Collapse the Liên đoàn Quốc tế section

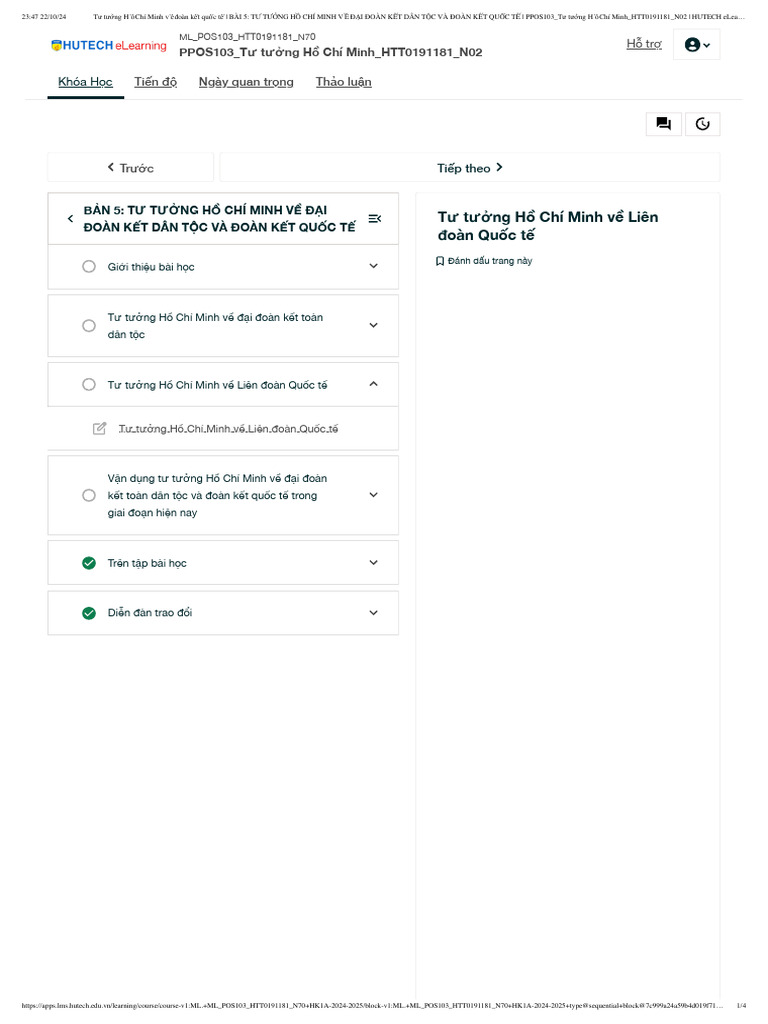[373, 385]
